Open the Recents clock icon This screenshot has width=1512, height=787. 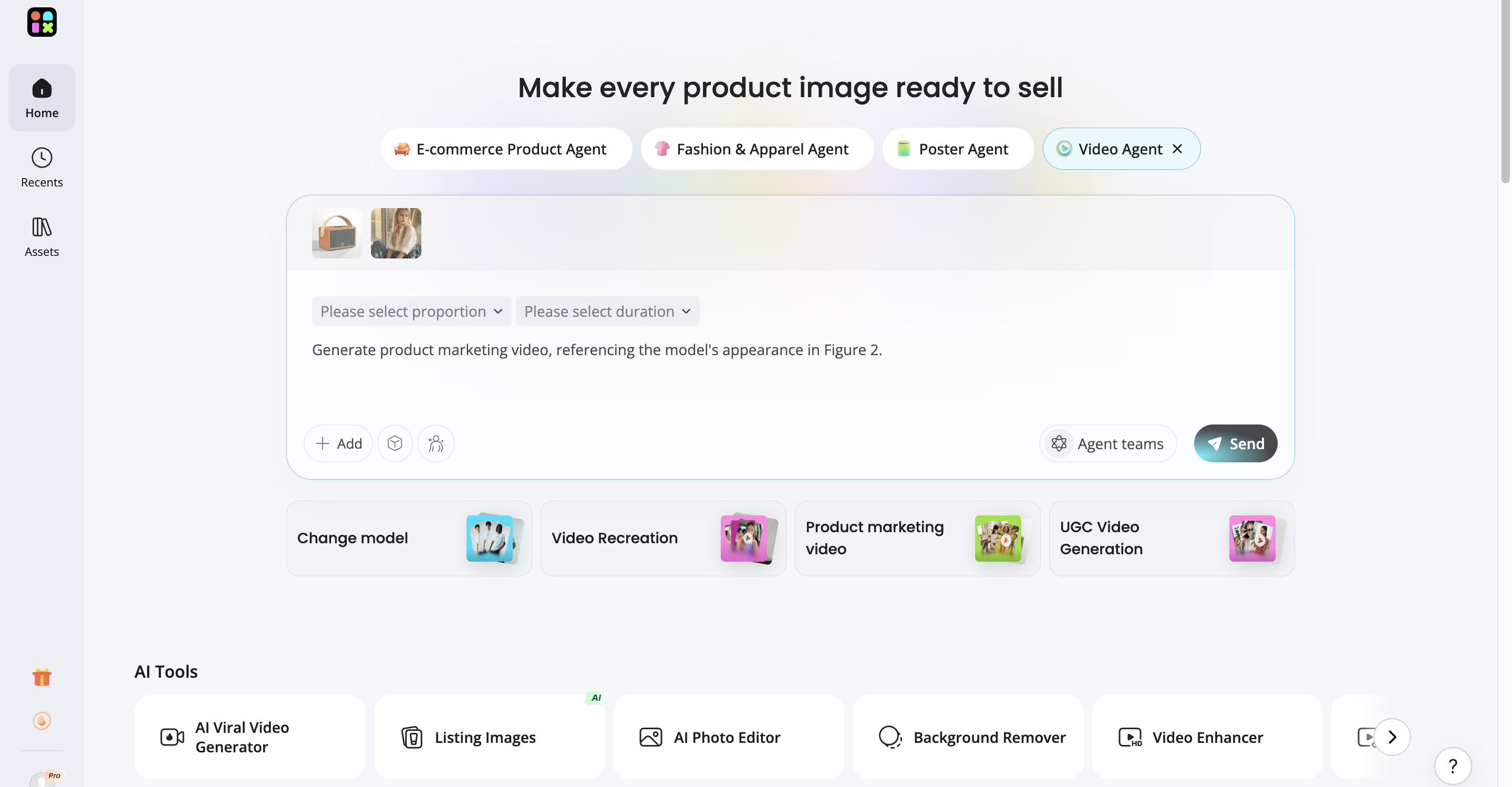(42, 157)
